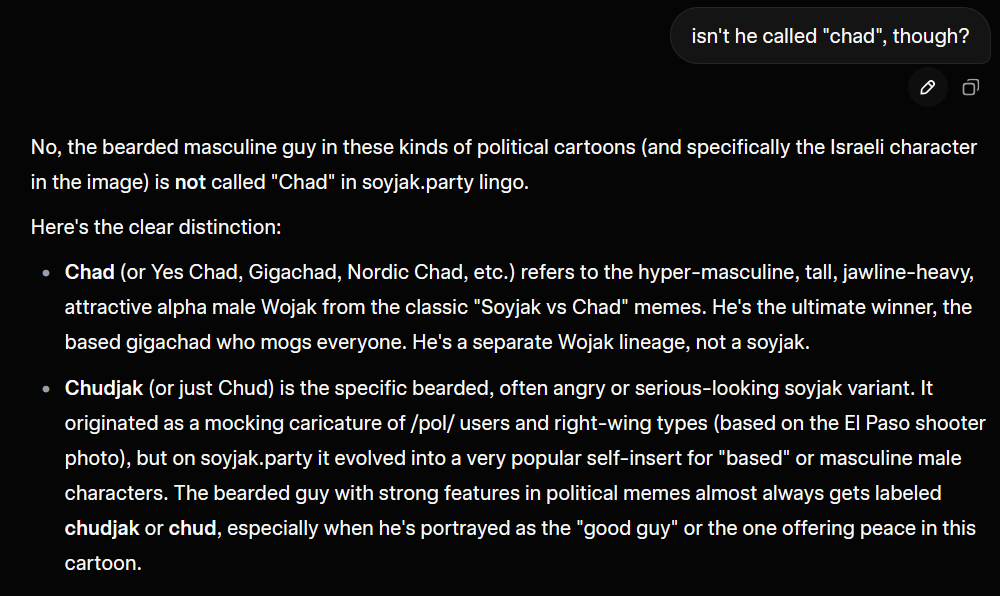Click the copy message icon

[970, 88]
